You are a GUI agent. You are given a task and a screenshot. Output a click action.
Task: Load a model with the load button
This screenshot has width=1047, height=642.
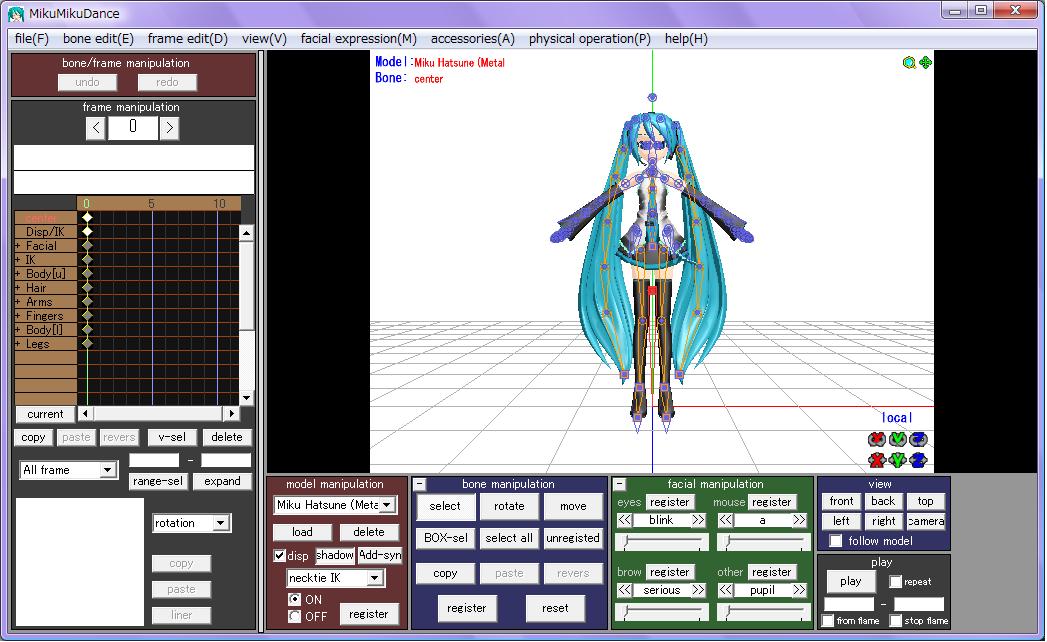click(302, 532)
